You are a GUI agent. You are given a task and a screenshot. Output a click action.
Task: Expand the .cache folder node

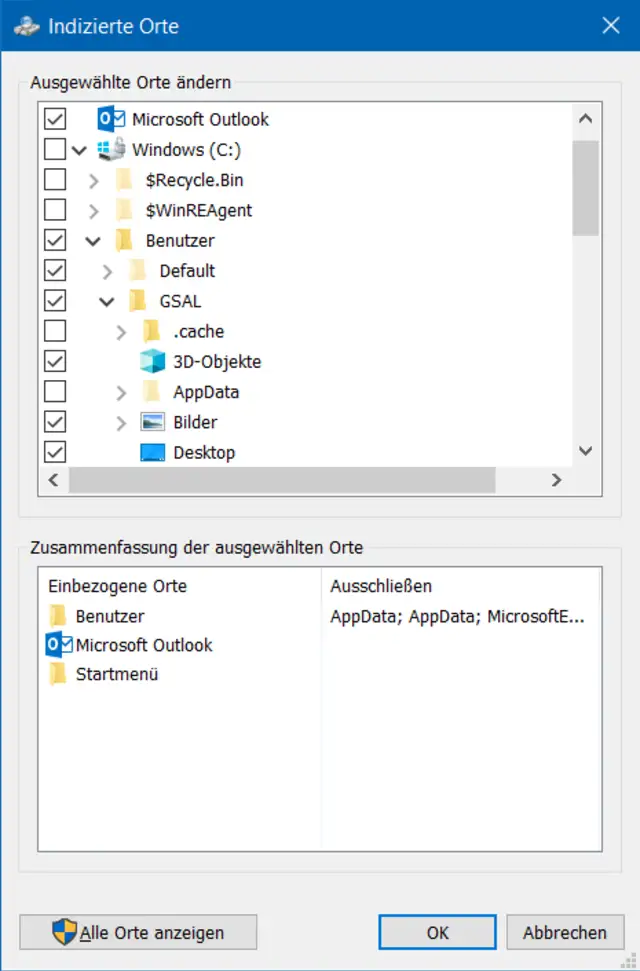click(x=121, y=332)
